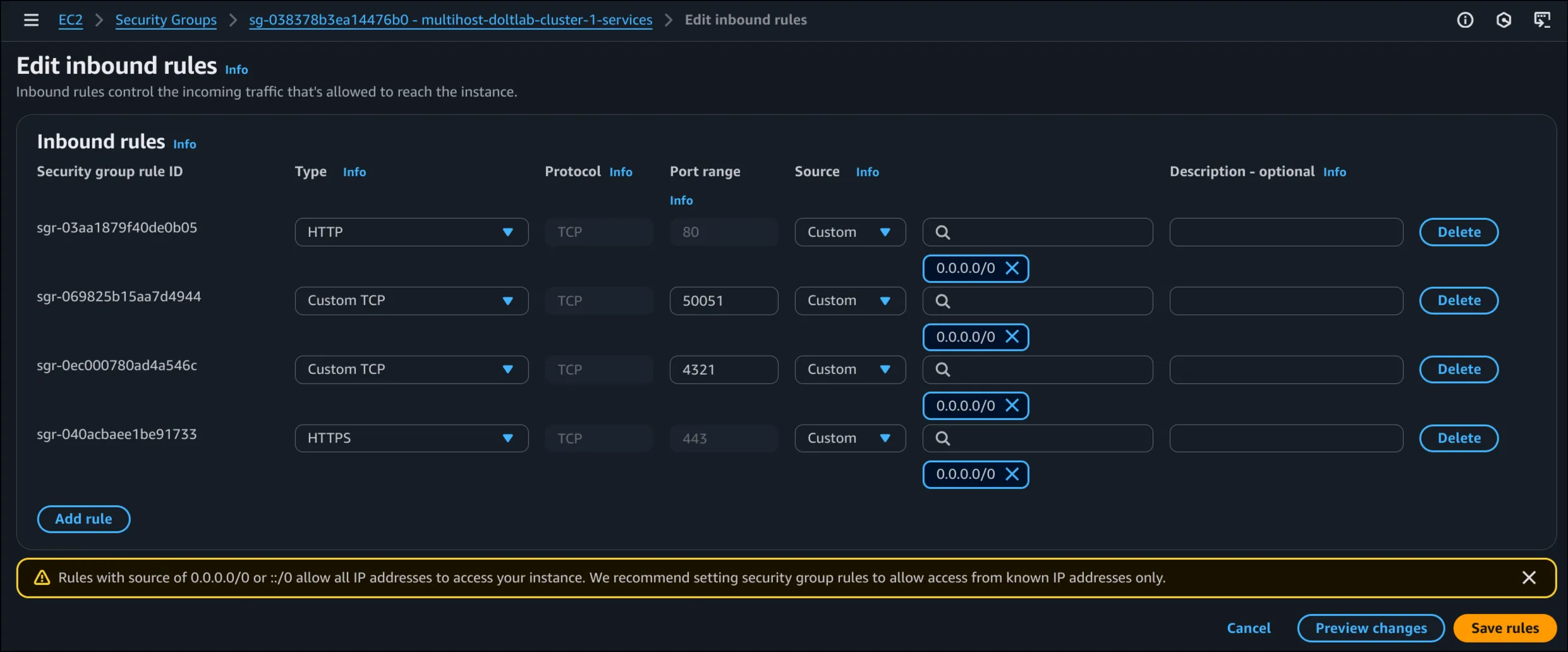Open the hamburger navigation menu

pos(31,20)
